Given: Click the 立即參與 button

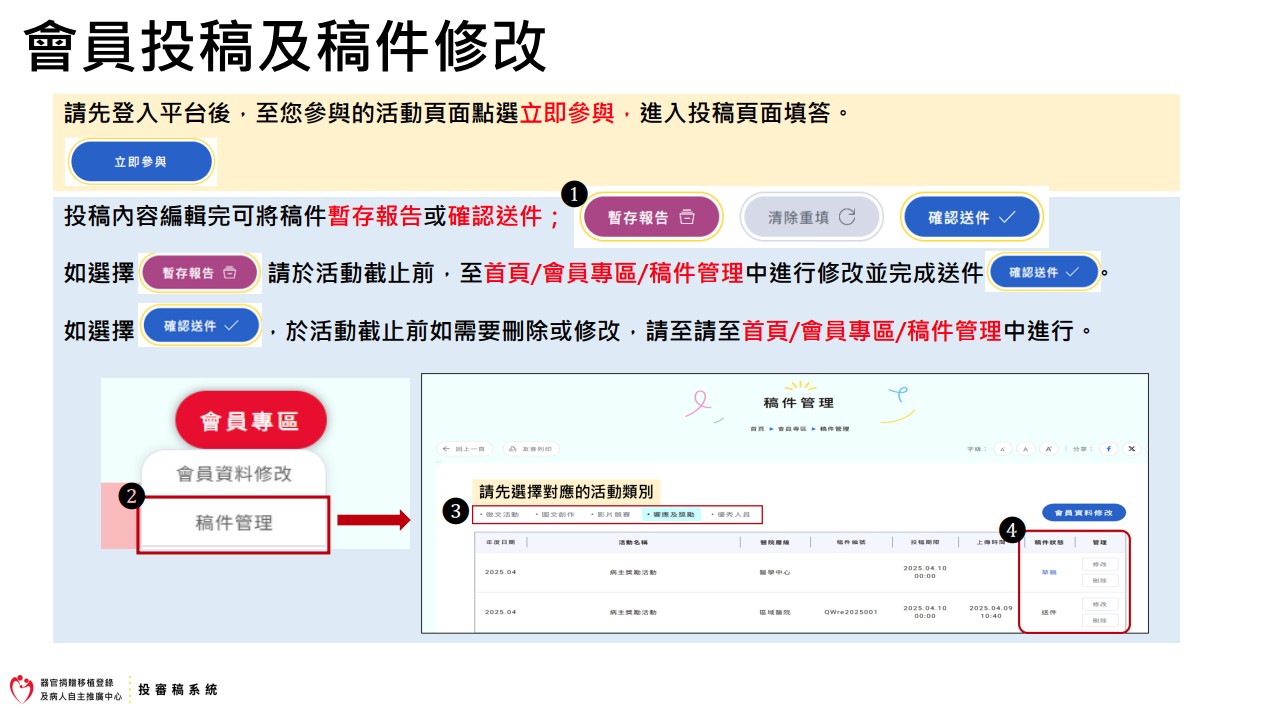Looking at the screenshot, I should pos(140,161).
